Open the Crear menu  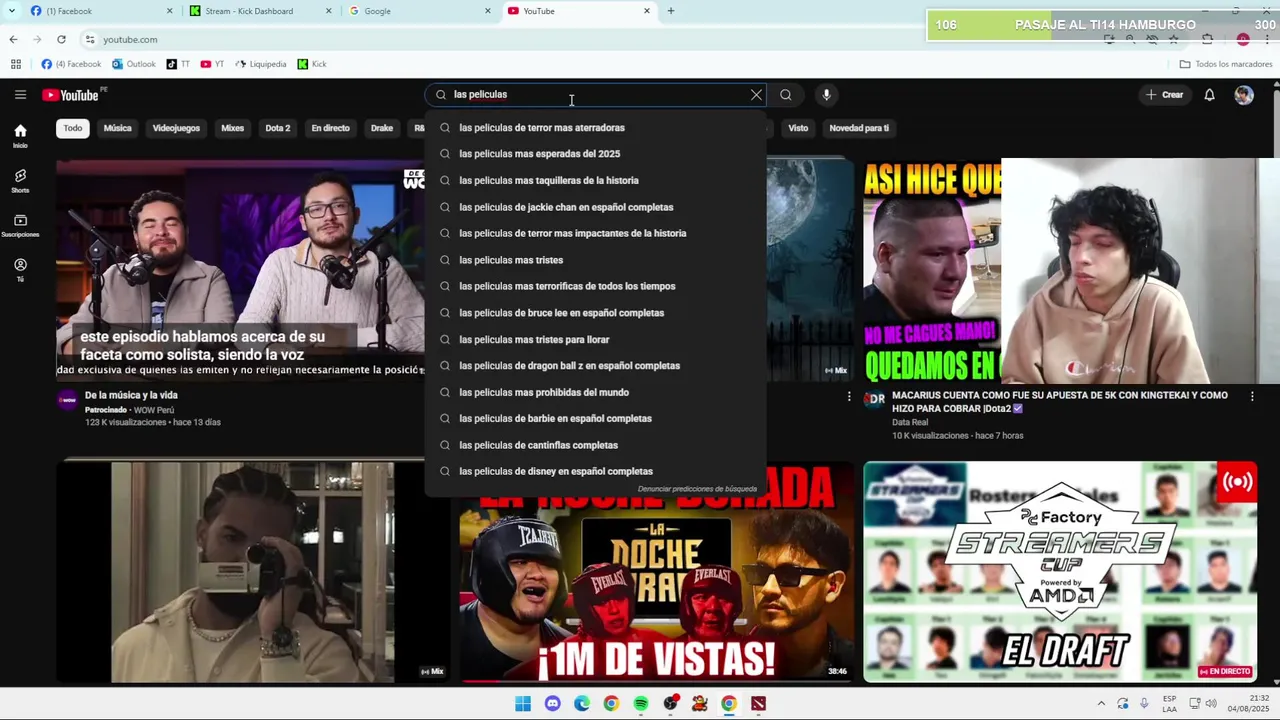[x=1165, y=95]
